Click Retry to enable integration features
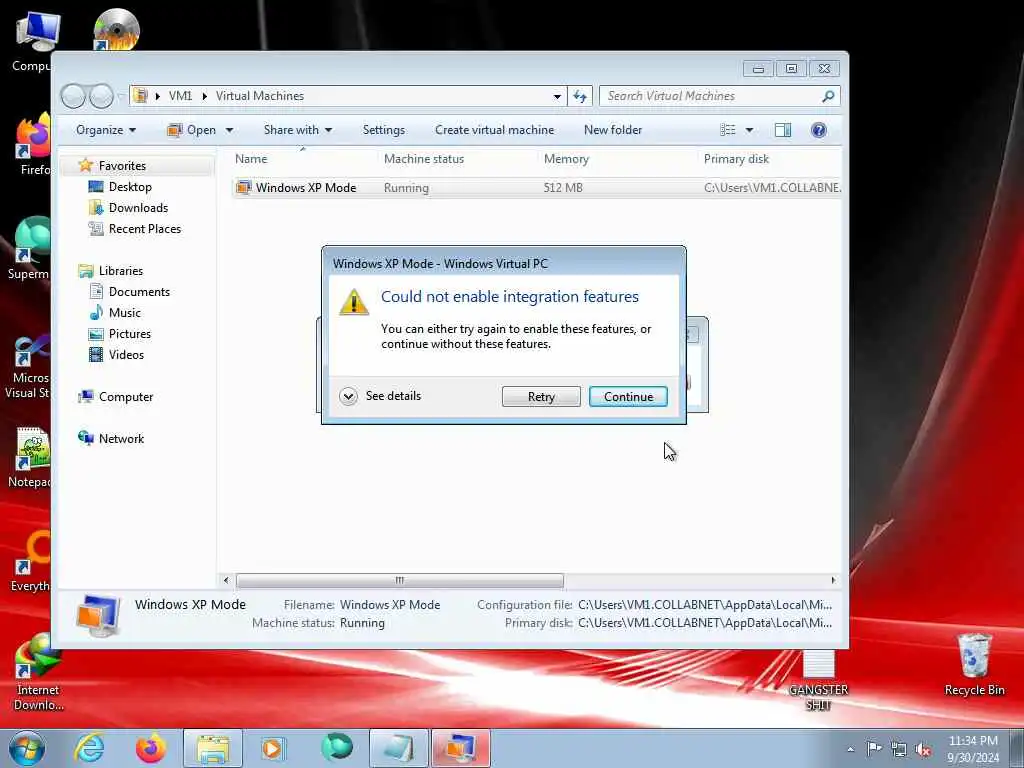 (x=541, y=396)
